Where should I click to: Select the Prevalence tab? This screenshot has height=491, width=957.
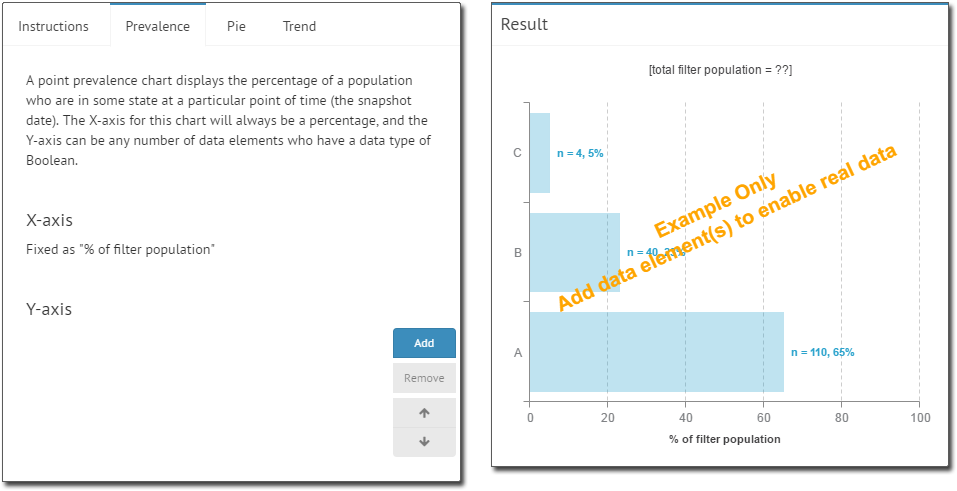(x=157, y=26)
